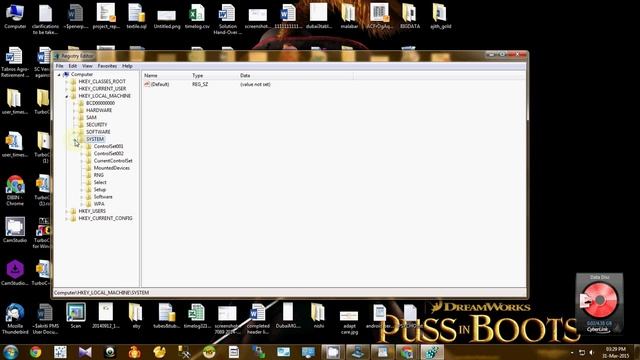This screenshot has height=360, width=640.
Task: Open the Edit menu in Registry Editor
Action: coord(73,66)
